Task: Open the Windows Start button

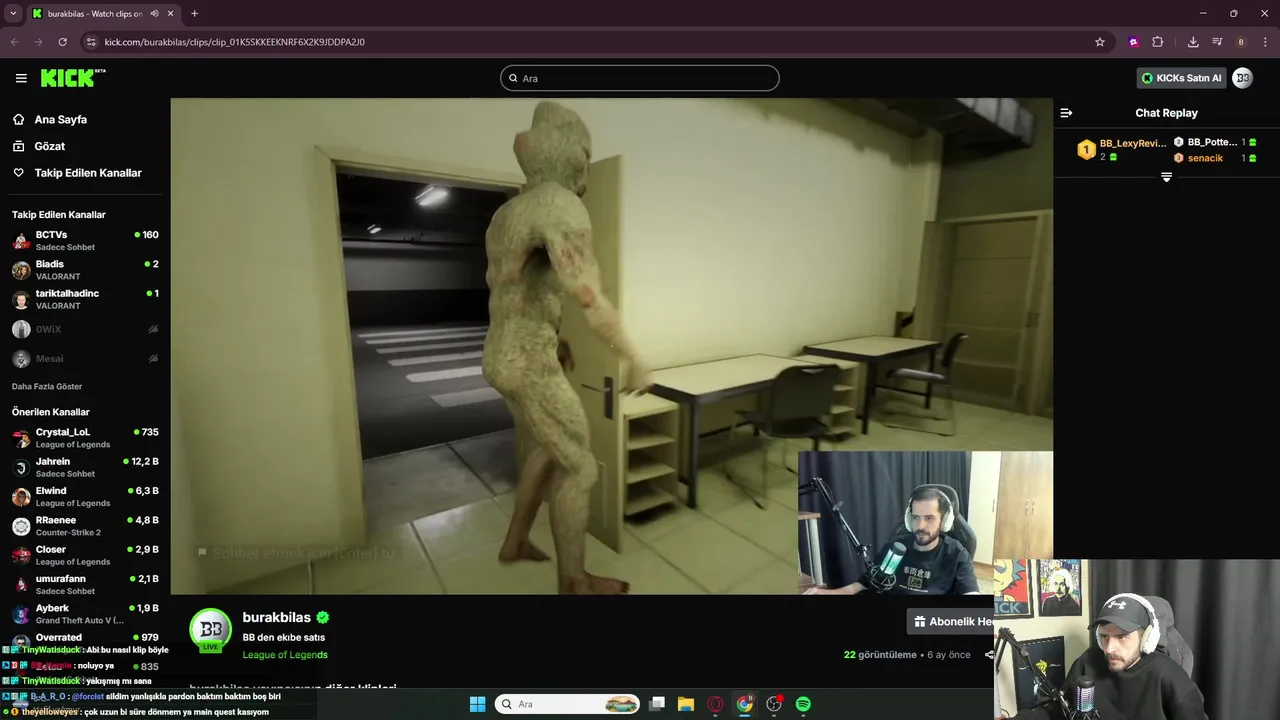Action: (477, 704)
